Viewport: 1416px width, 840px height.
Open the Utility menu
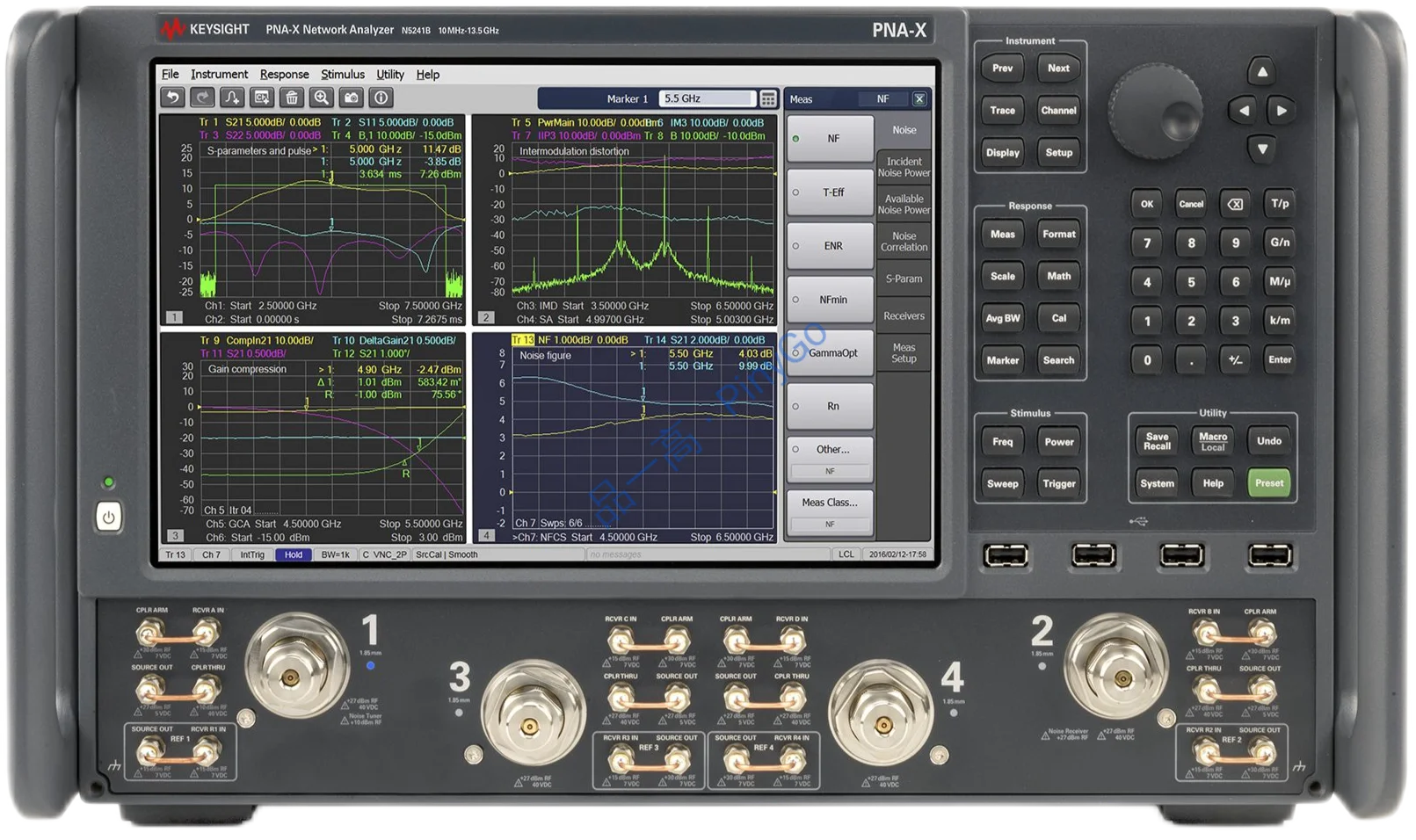coord(390,75)
